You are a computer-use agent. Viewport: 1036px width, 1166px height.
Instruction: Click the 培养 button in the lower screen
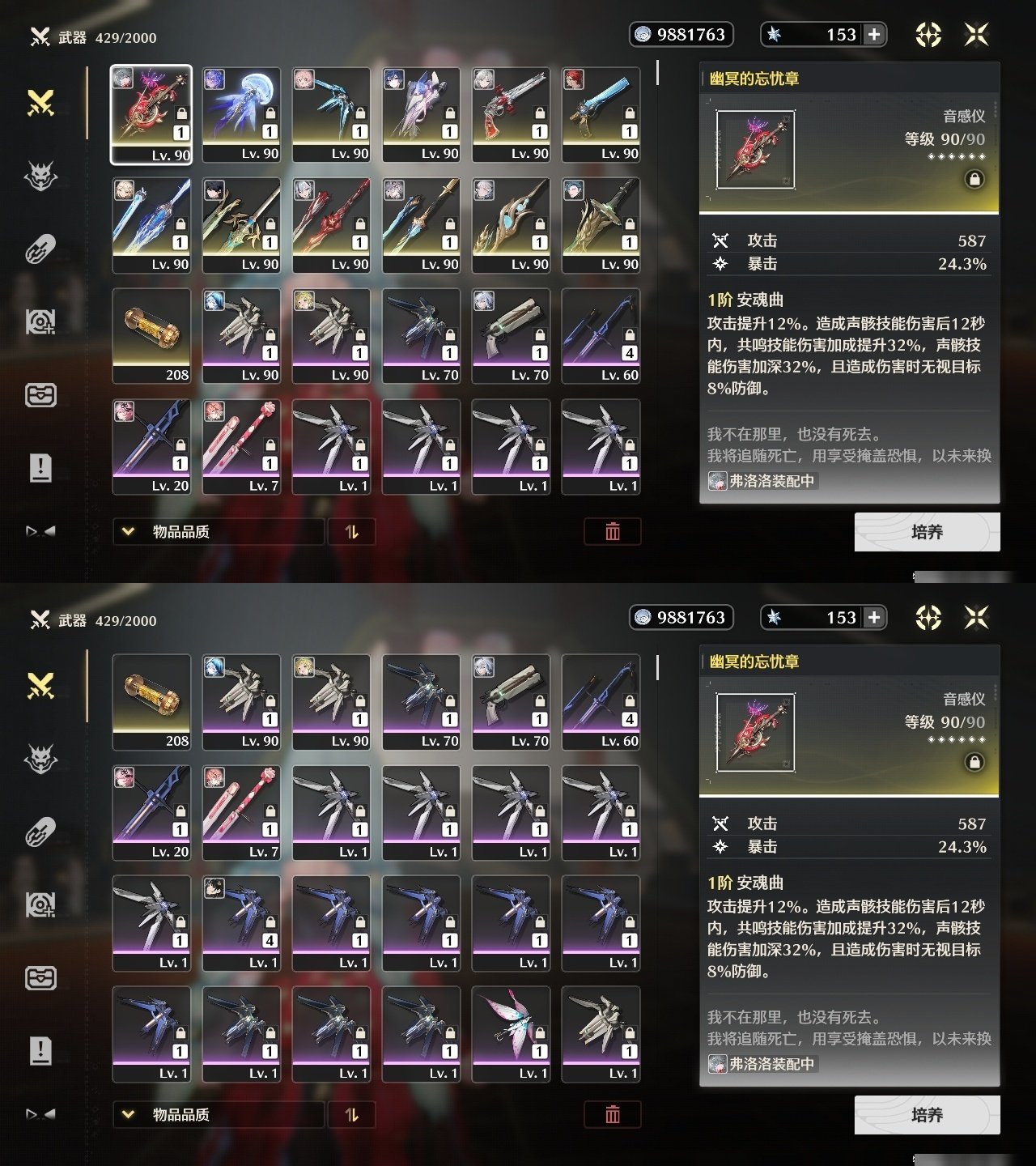927,1115
